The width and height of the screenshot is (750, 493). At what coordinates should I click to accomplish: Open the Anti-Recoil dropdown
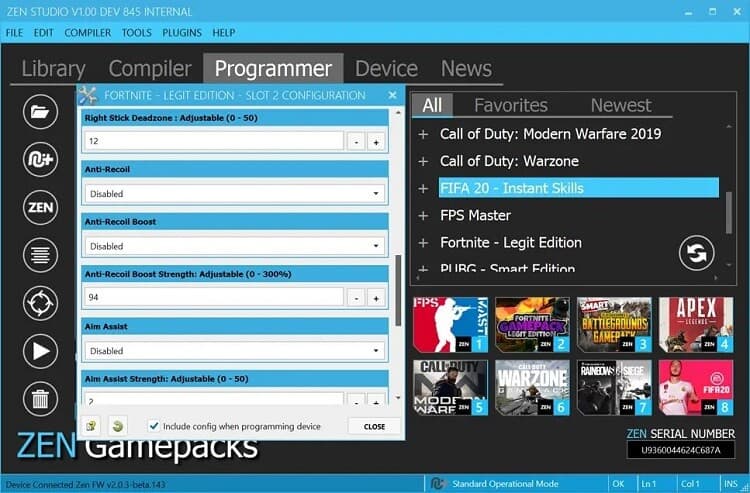click(235, 194)
